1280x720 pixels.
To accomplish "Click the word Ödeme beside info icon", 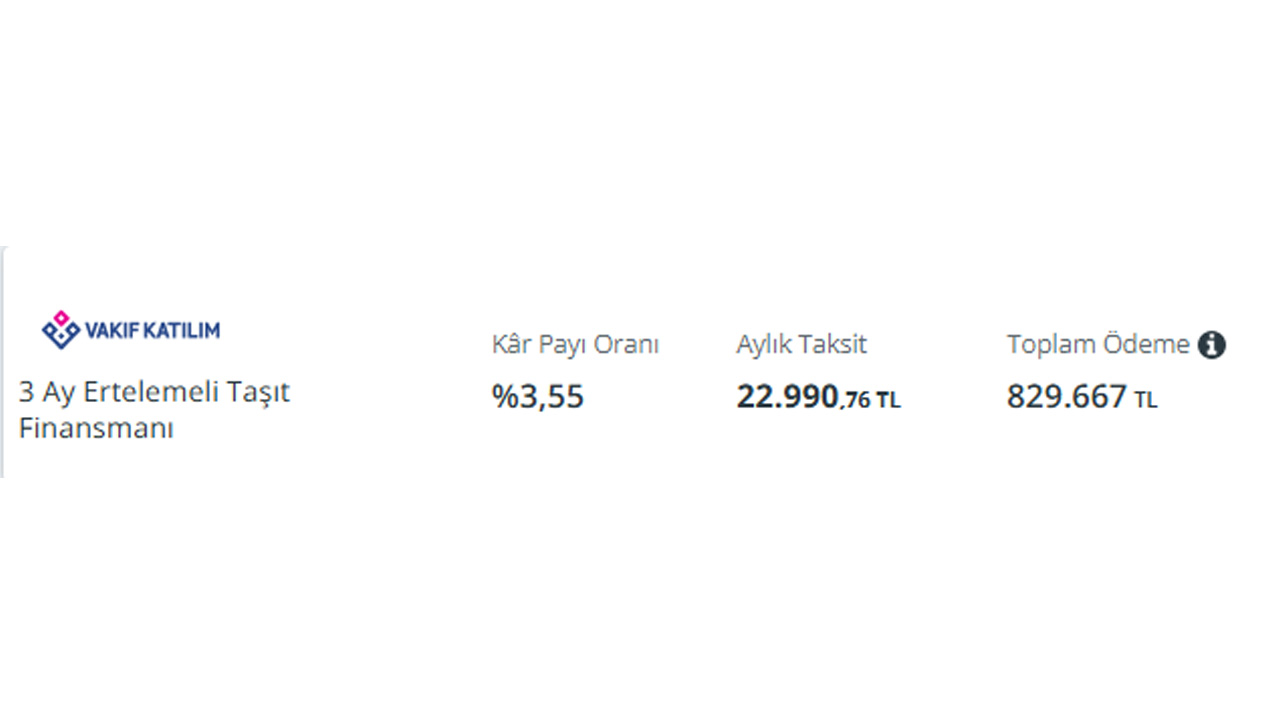I will coord(1146,345).
